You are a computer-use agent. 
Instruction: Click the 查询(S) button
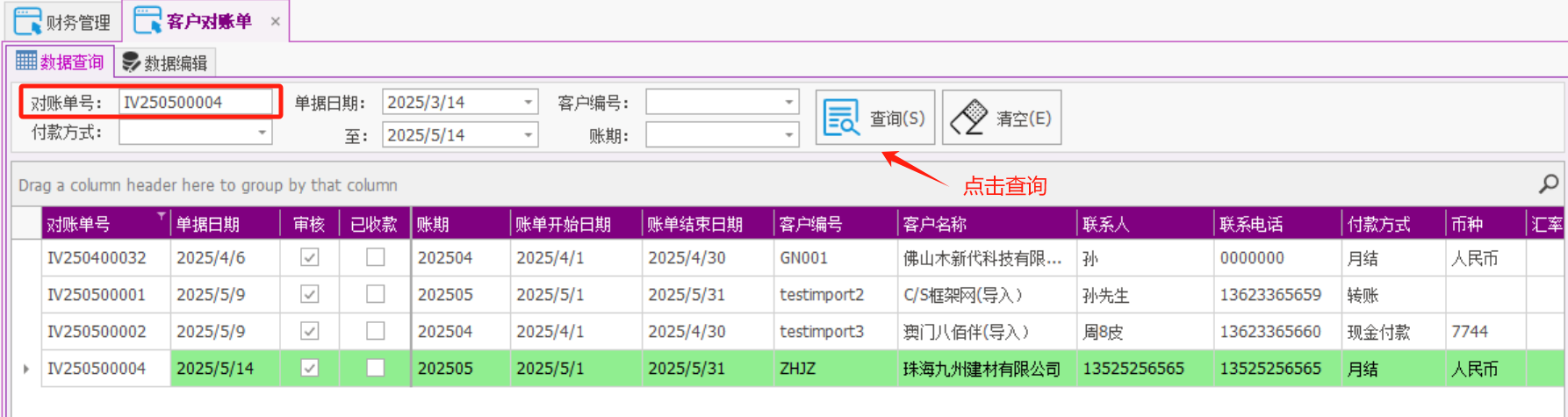875,118
